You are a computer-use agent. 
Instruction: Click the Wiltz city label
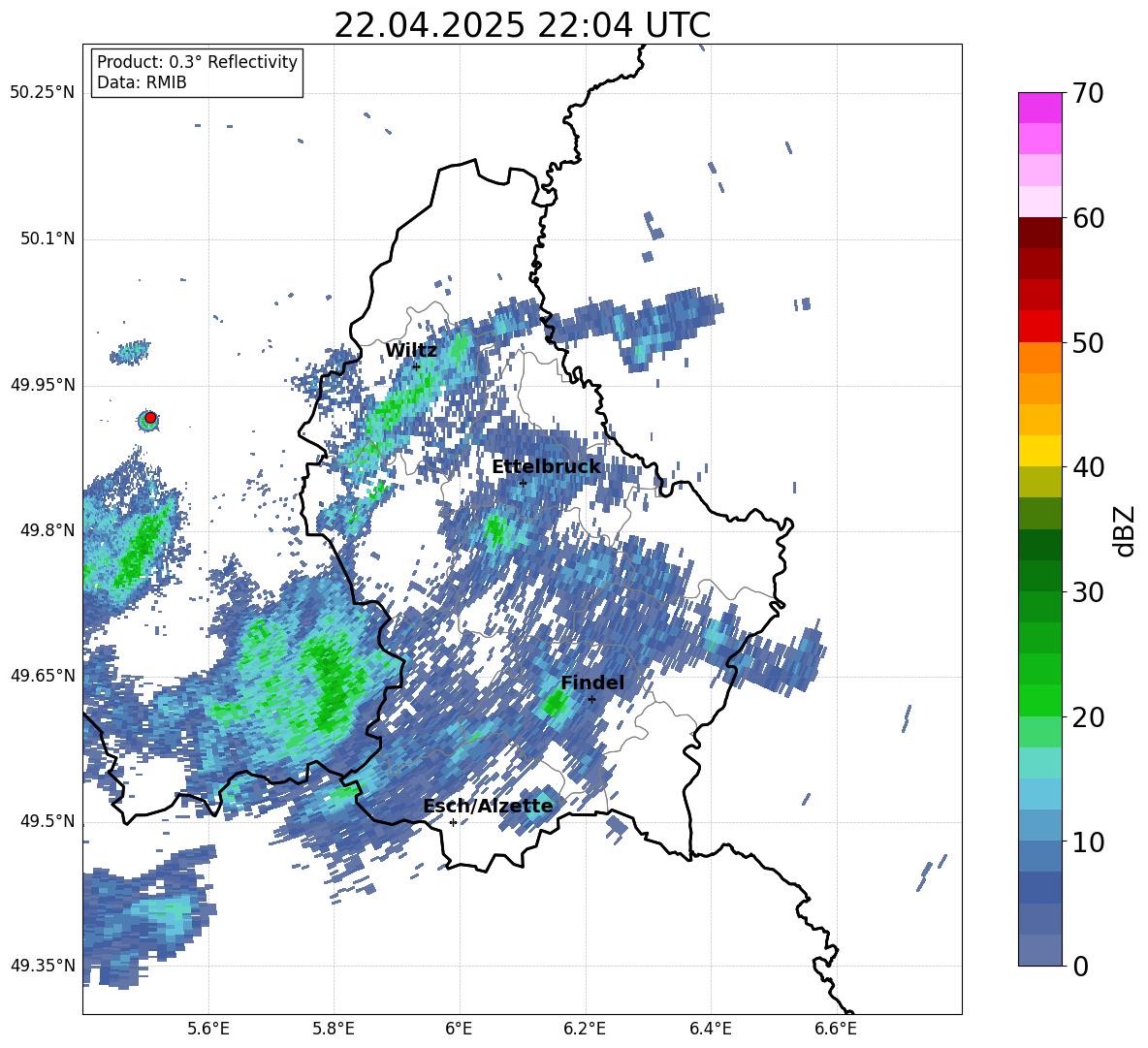(411, 351)
